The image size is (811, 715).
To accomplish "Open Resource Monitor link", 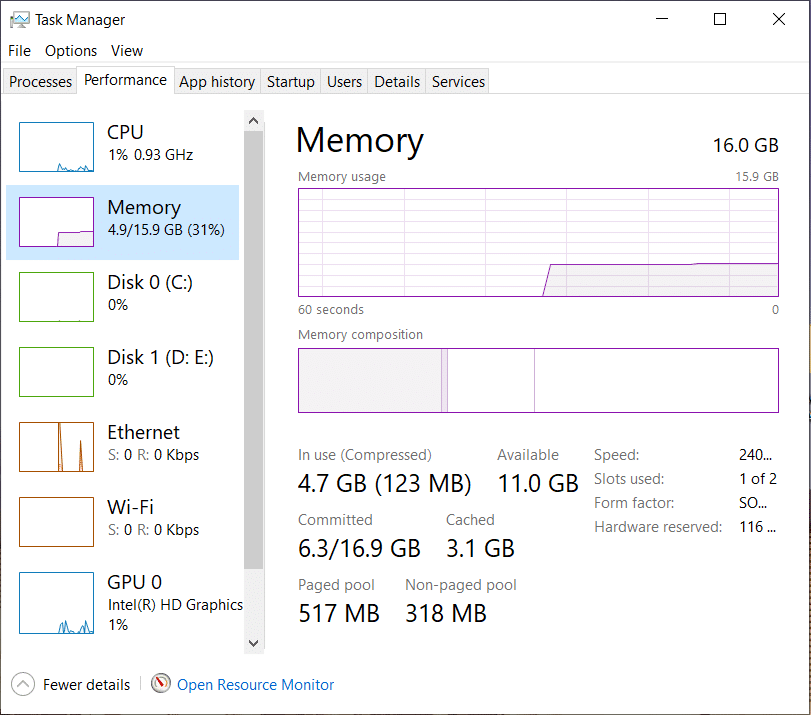I will [x=255, y=685].
